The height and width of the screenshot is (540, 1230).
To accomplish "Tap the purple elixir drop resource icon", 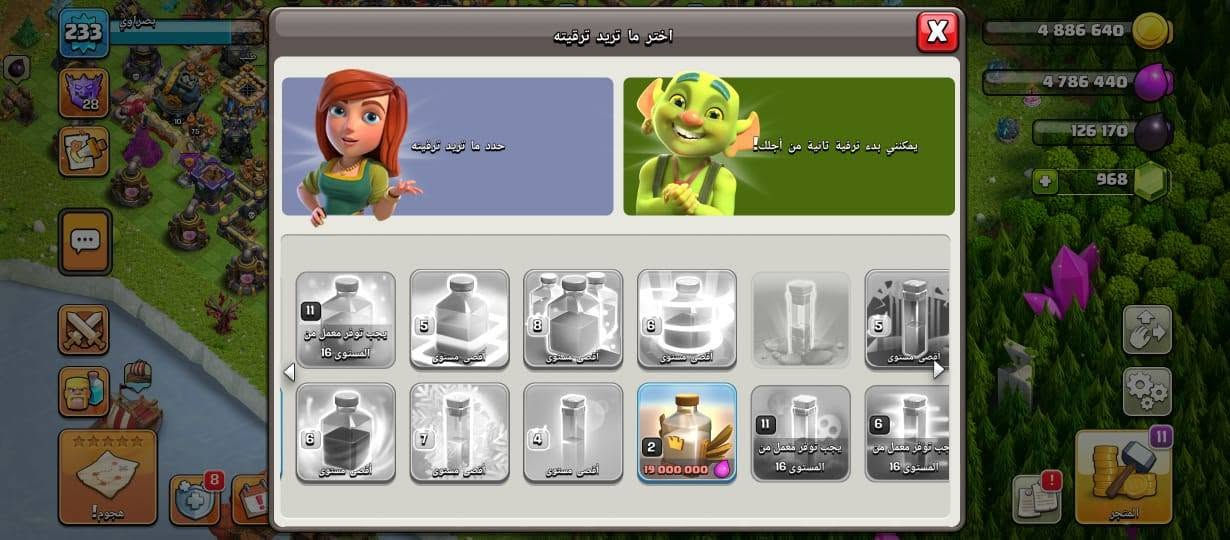I will click(1152, 82).
